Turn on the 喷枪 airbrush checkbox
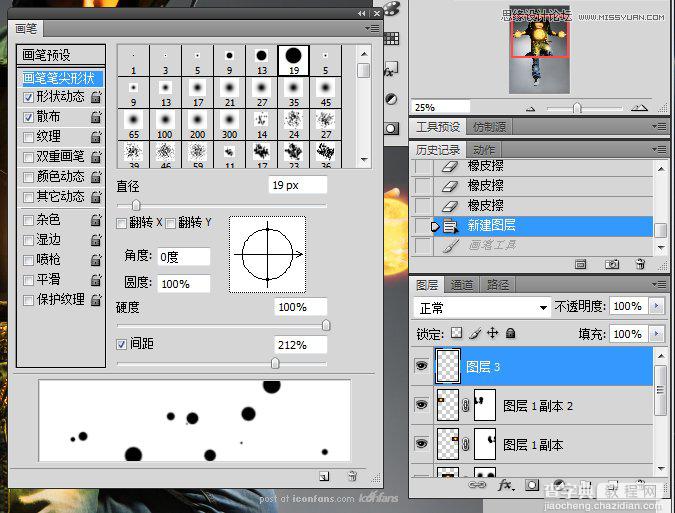 tap(28, 260)
